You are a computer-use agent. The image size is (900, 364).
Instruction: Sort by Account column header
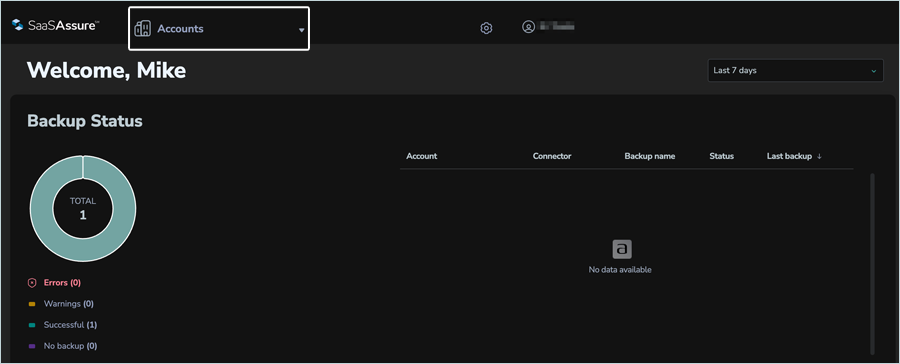[421, 156]
